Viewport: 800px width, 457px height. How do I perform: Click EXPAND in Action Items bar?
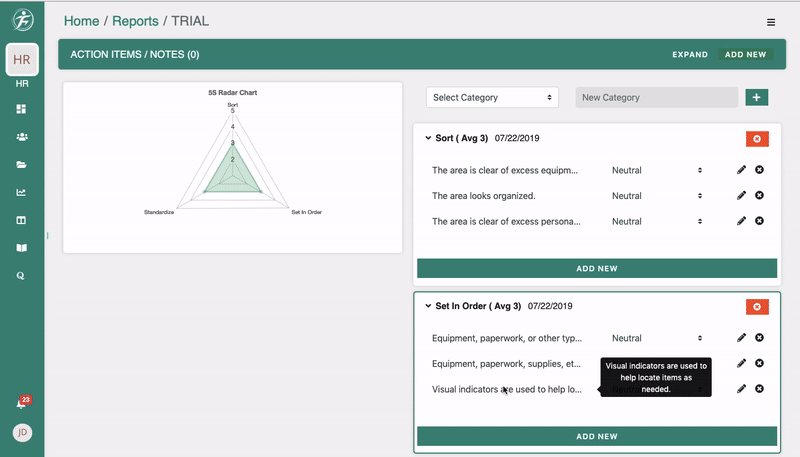689,55
